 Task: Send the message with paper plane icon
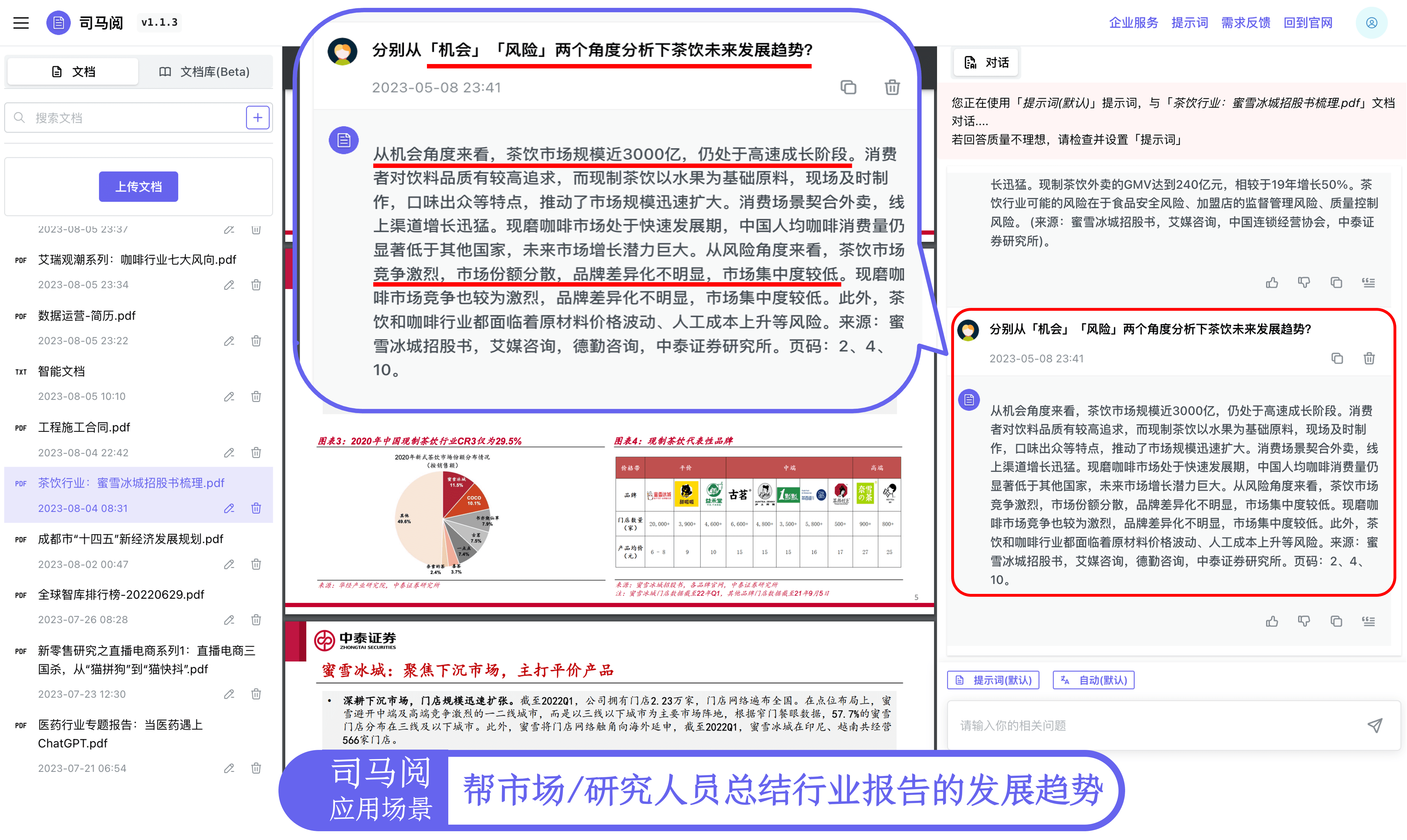pyautogui.click(x=1375, y=725)
